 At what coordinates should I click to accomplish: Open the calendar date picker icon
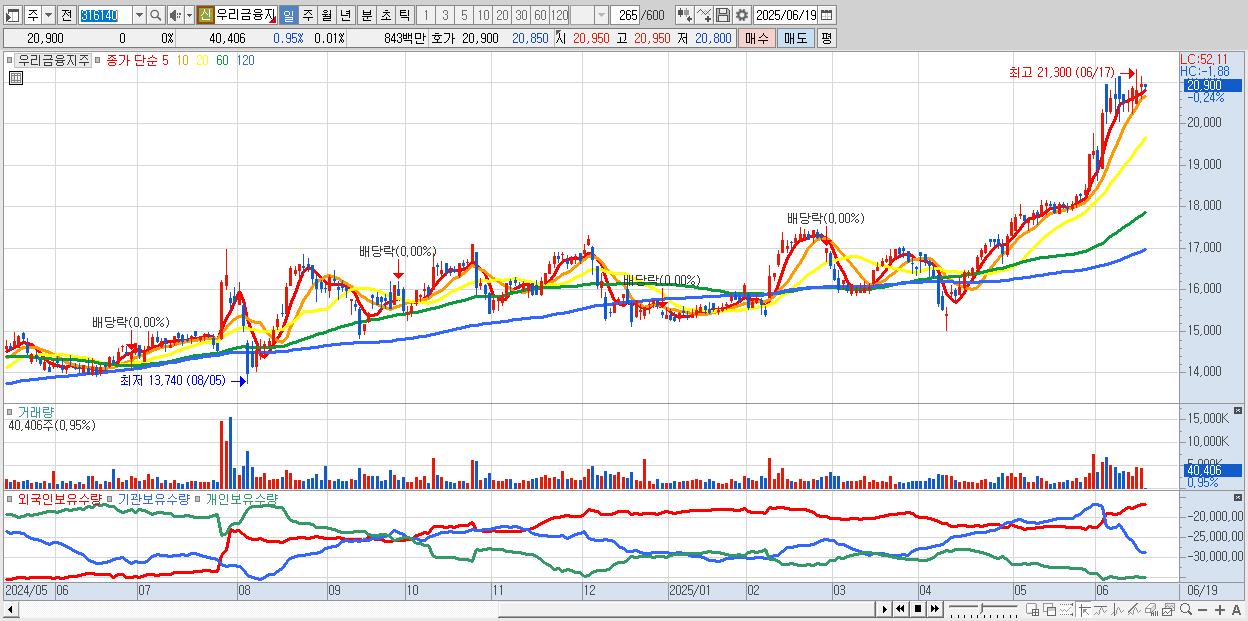pos(826,15)
